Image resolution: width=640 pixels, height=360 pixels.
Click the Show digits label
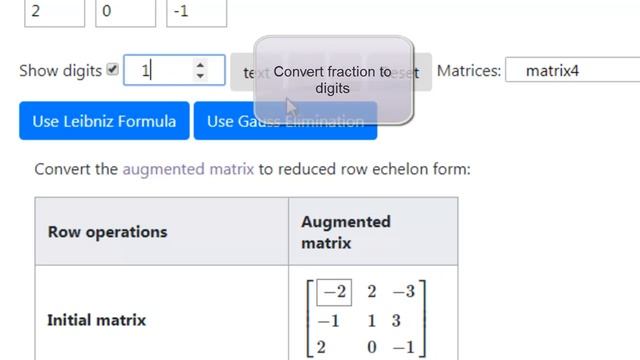[60, 71]
